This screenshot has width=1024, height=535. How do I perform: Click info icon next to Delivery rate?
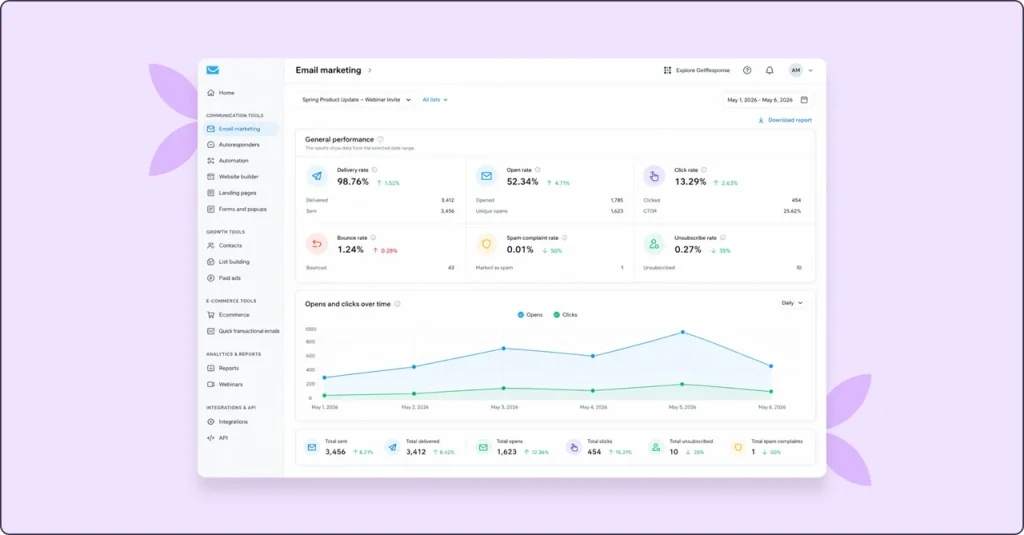click(374, 170)
